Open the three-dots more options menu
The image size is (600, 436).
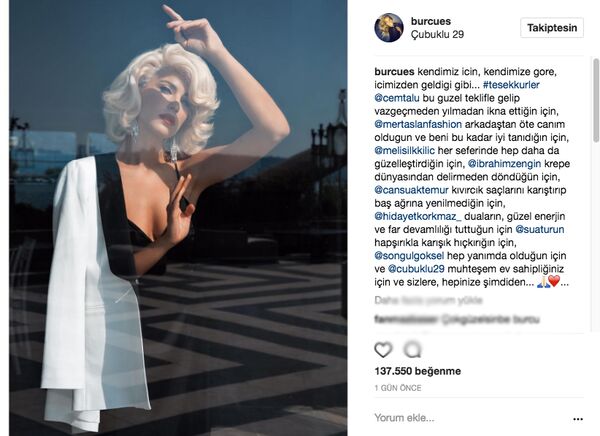[x=578, y=419]
